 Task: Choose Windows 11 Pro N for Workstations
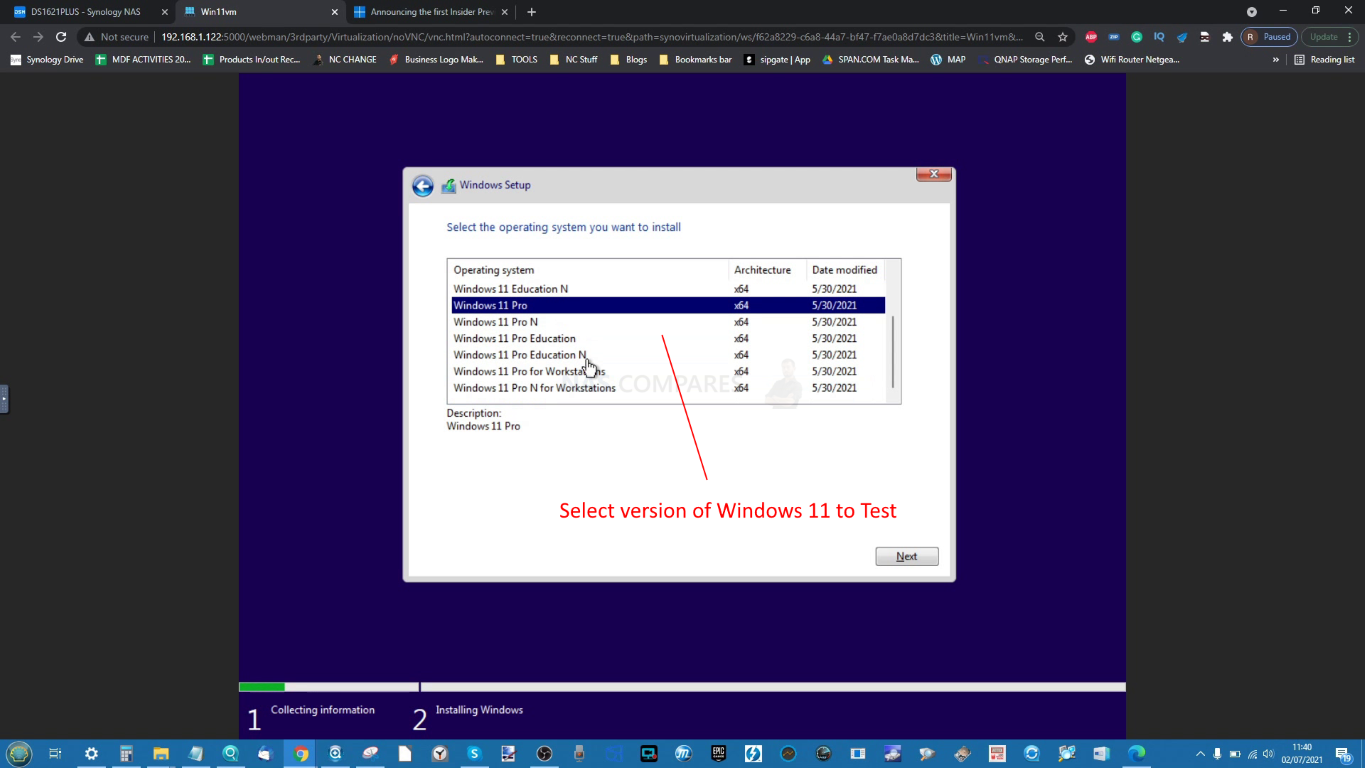[666, 388]
